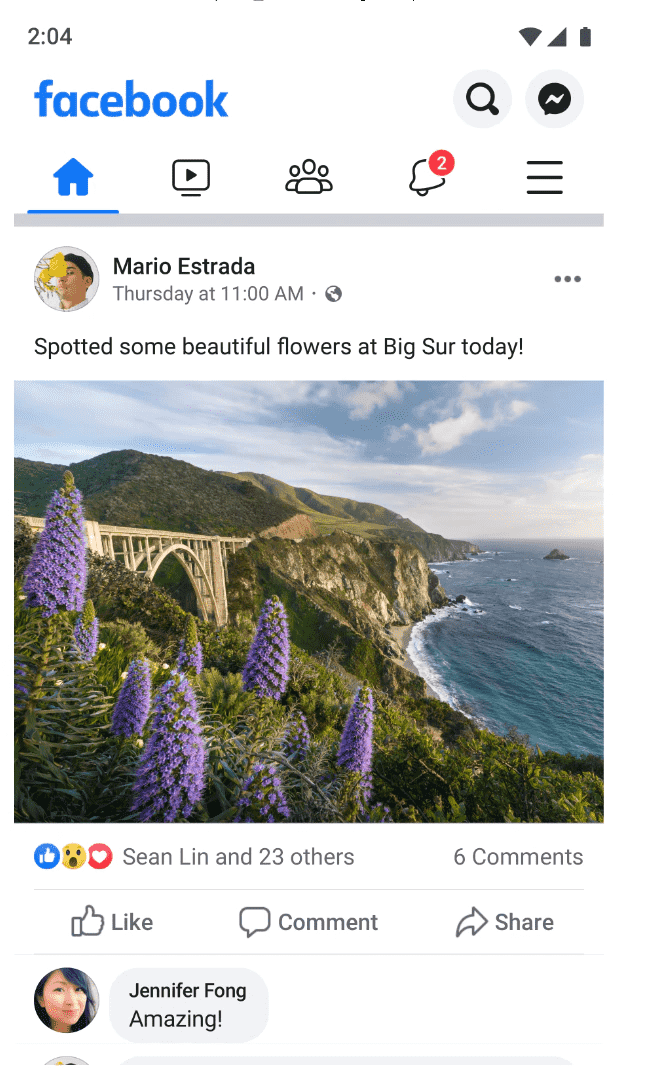648x1068 pixels.
Task: Open Mario Estrada's profile name
Action: (x=184, y=266)
